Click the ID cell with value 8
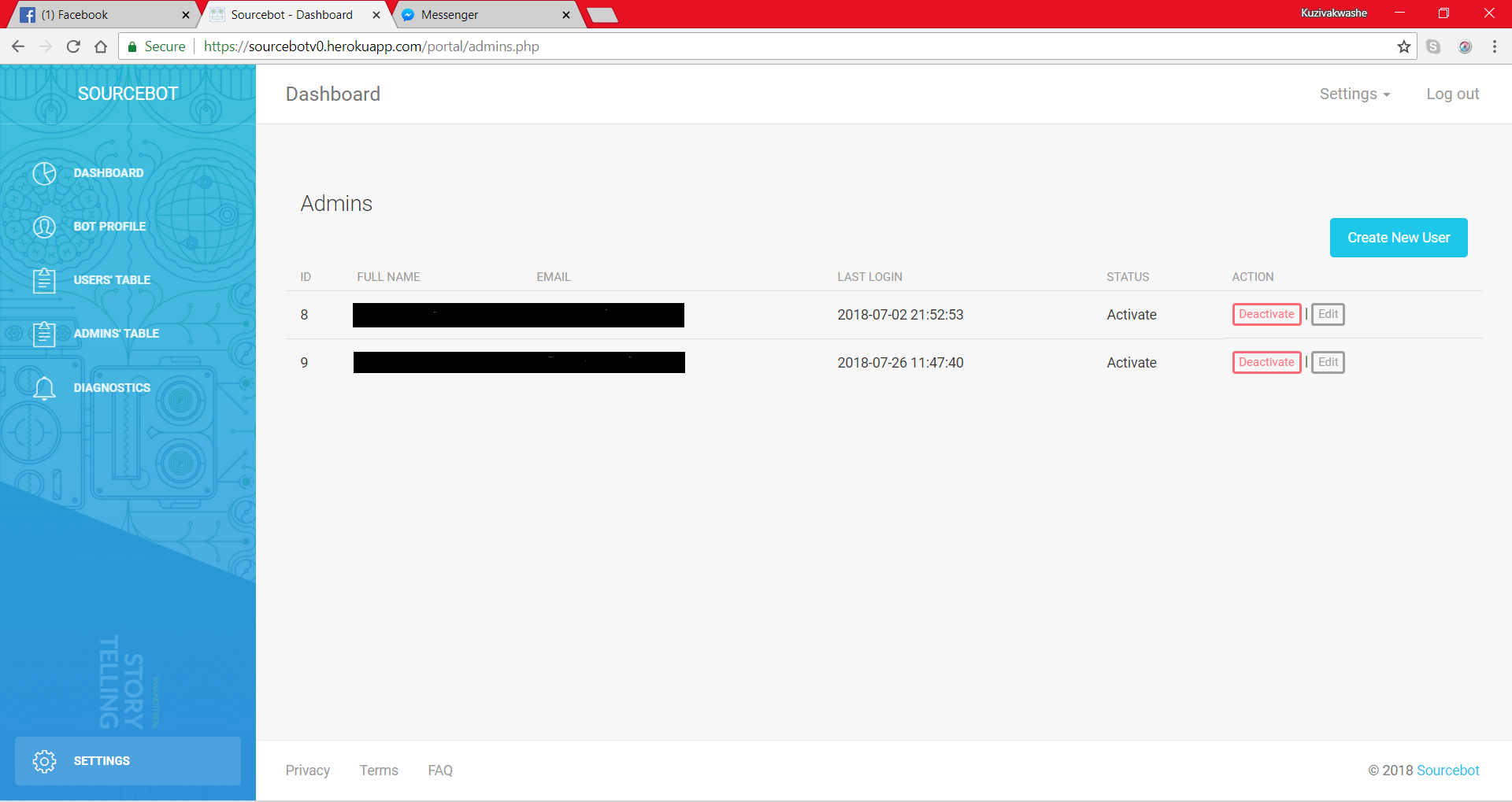Image resolution: width=1512 pixels, height=802 pixels. [x=304, y=315]
